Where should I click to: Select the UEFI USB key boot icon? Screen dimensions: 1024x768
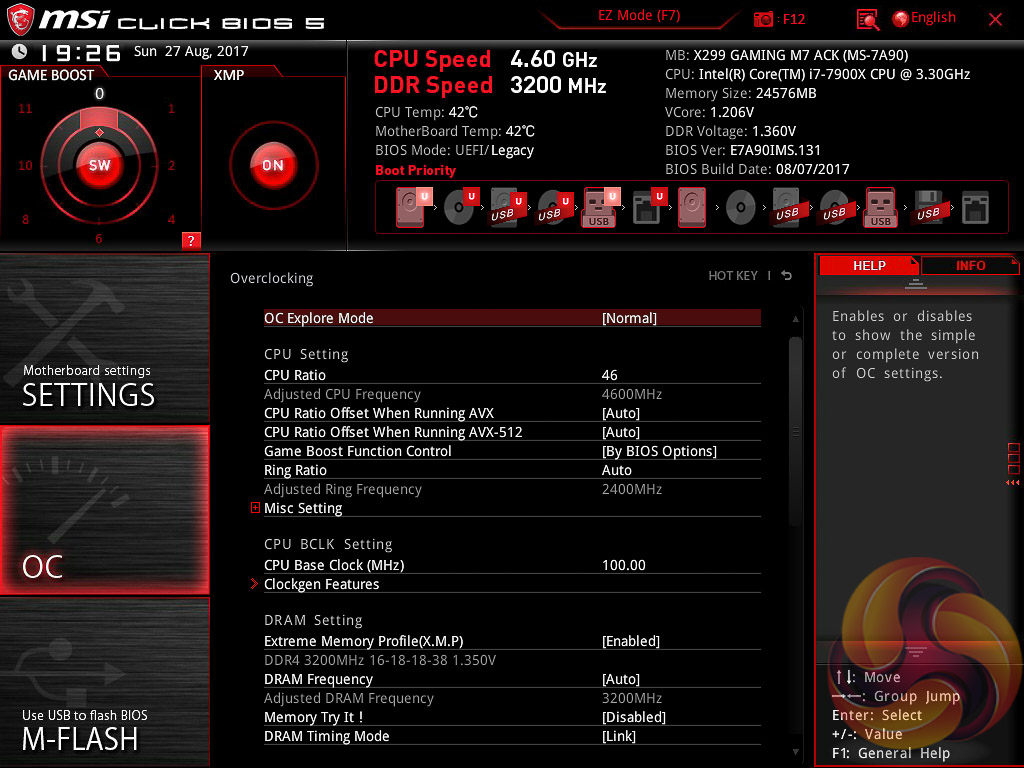click(601, 207)
